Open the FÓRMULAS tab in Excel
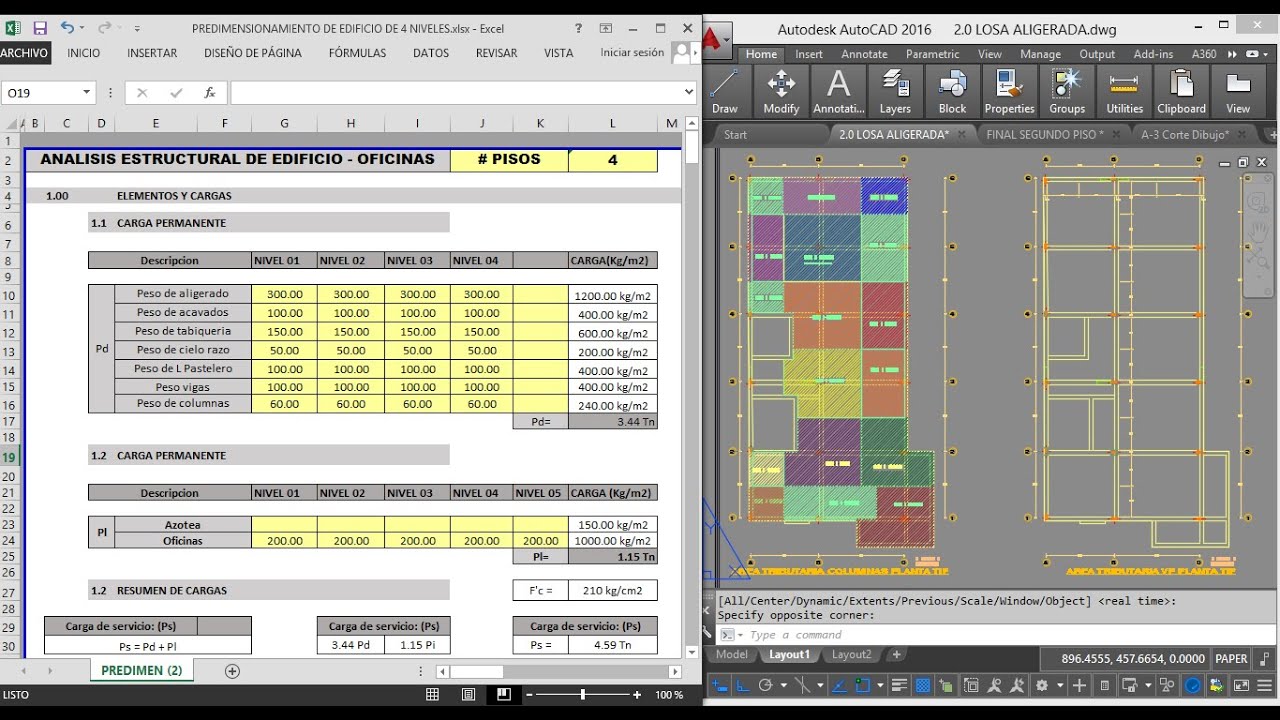The width and height of the screenshot is (1280, 720). [x=357, y=53]
